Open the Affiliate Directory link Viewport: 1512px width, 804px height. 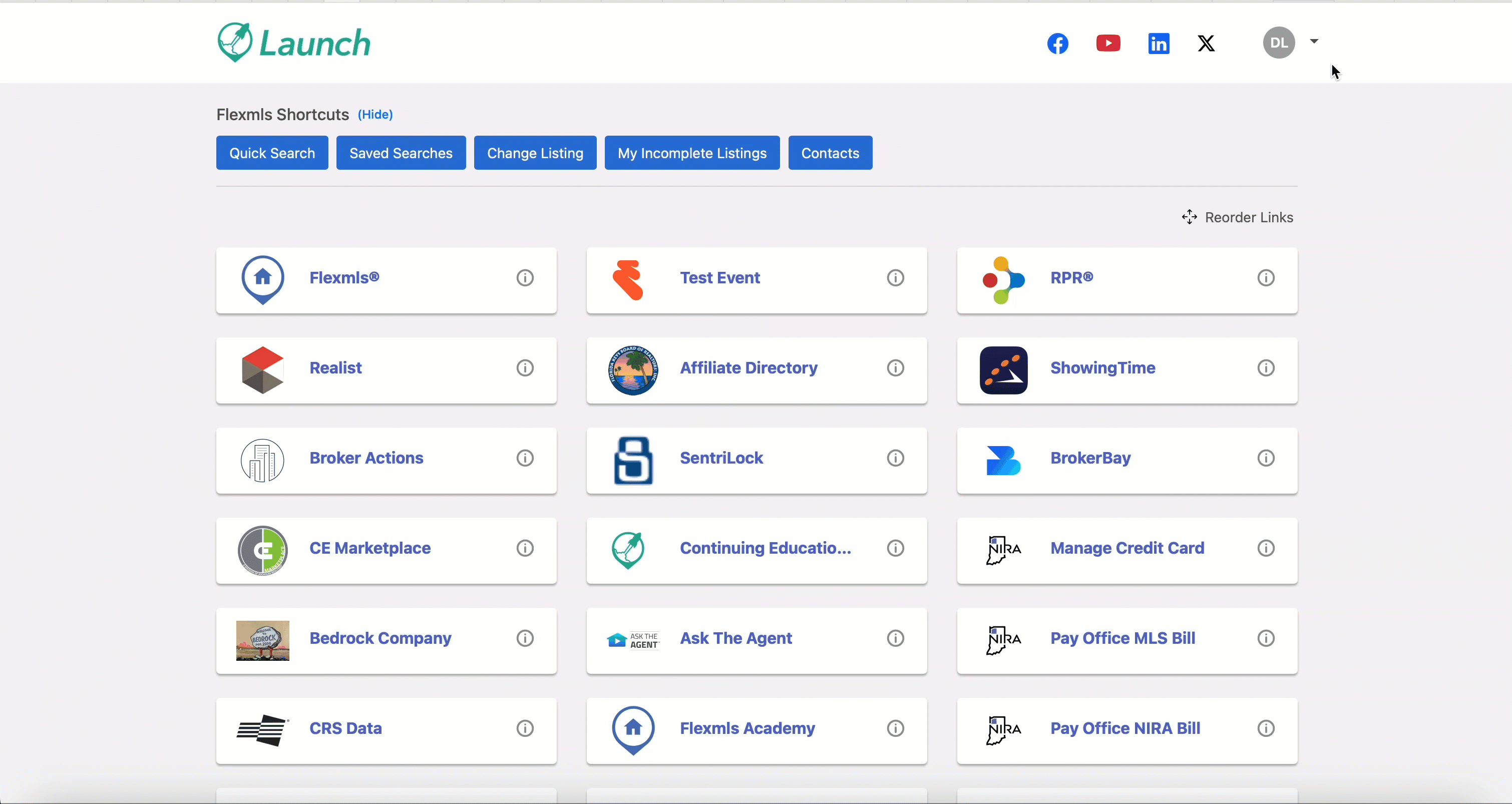[748, 368]
